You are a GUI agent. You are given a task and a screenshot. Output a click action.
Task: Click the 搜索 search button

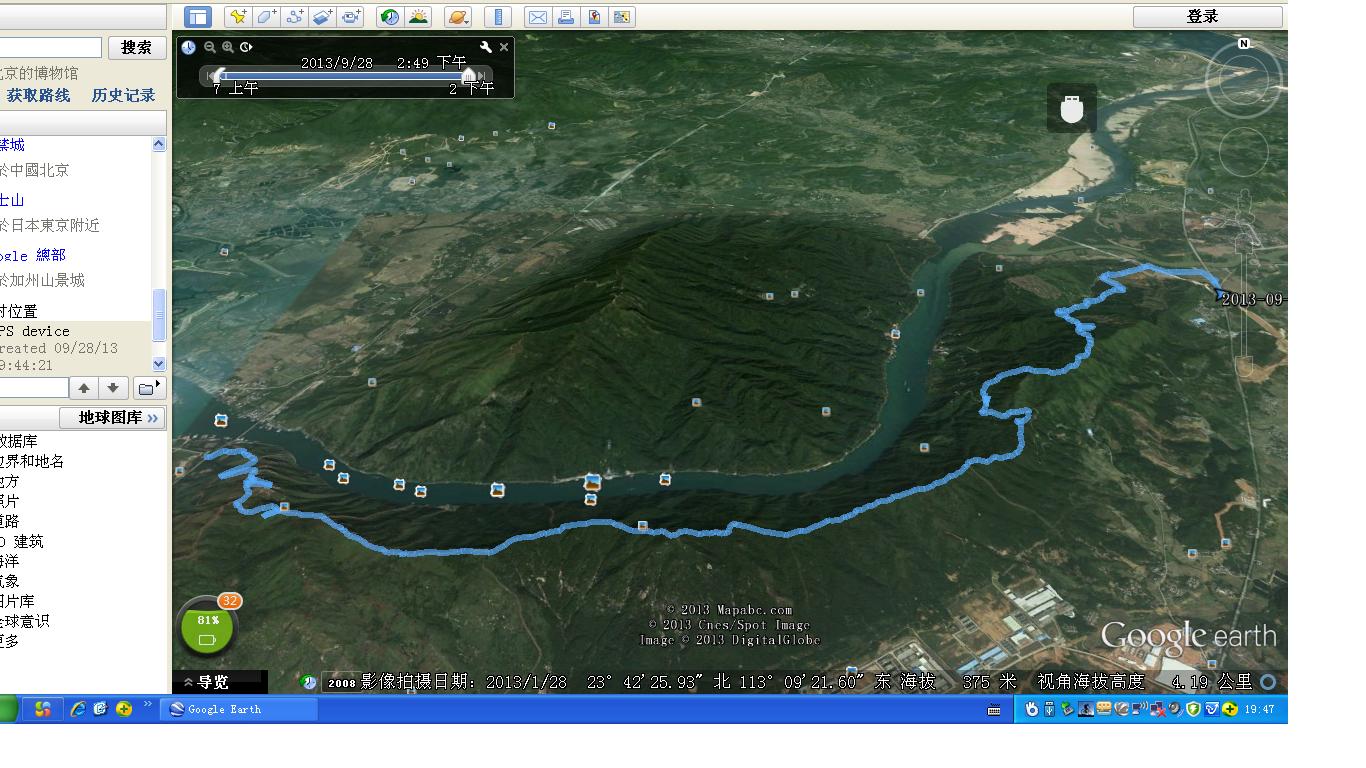[137, 47]
